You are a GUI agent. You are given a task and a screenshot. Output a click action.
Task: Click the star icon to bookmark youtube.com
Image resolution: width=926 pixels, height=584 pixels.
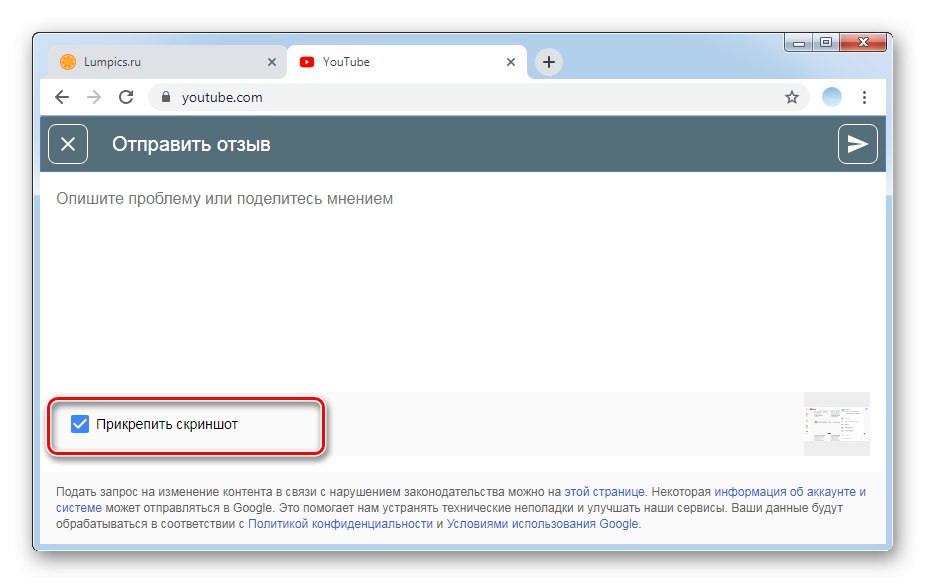coord(792,97)
